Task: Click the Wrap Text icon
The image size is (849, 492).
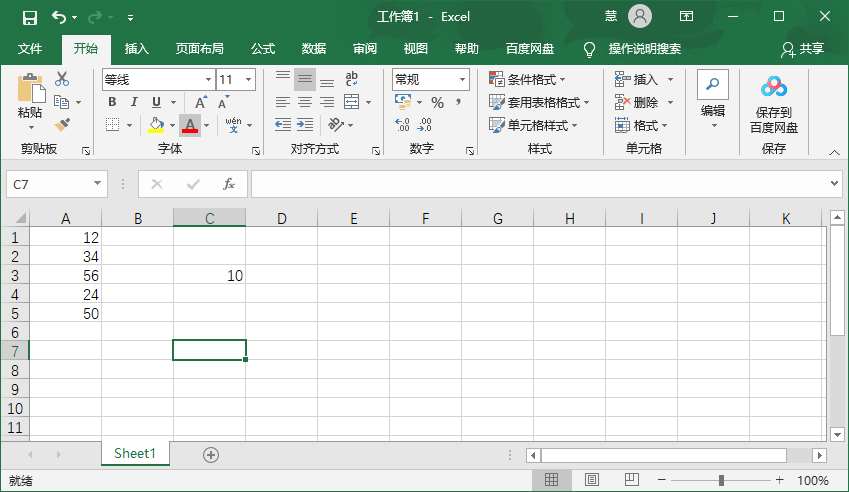Action: tap(351, 79)
